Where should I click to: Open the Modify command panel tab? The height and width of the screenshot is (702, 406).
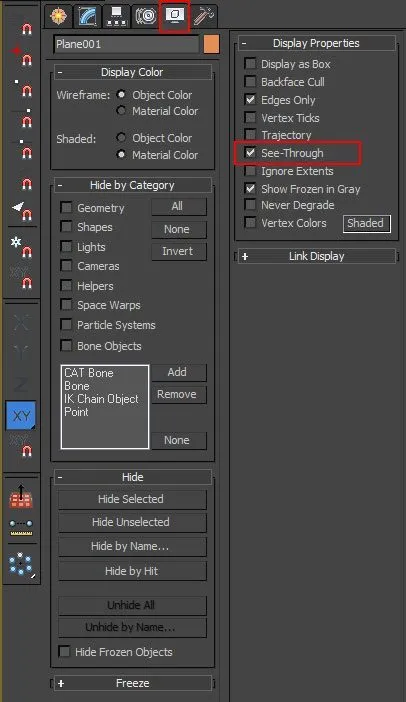[87, 16]
